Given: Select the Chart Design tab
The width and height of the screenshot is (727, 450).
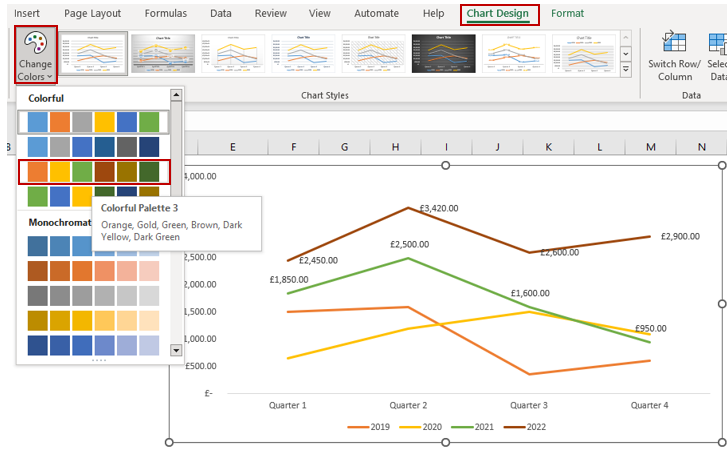Looking at the screenshot, I should coord(497,14).
